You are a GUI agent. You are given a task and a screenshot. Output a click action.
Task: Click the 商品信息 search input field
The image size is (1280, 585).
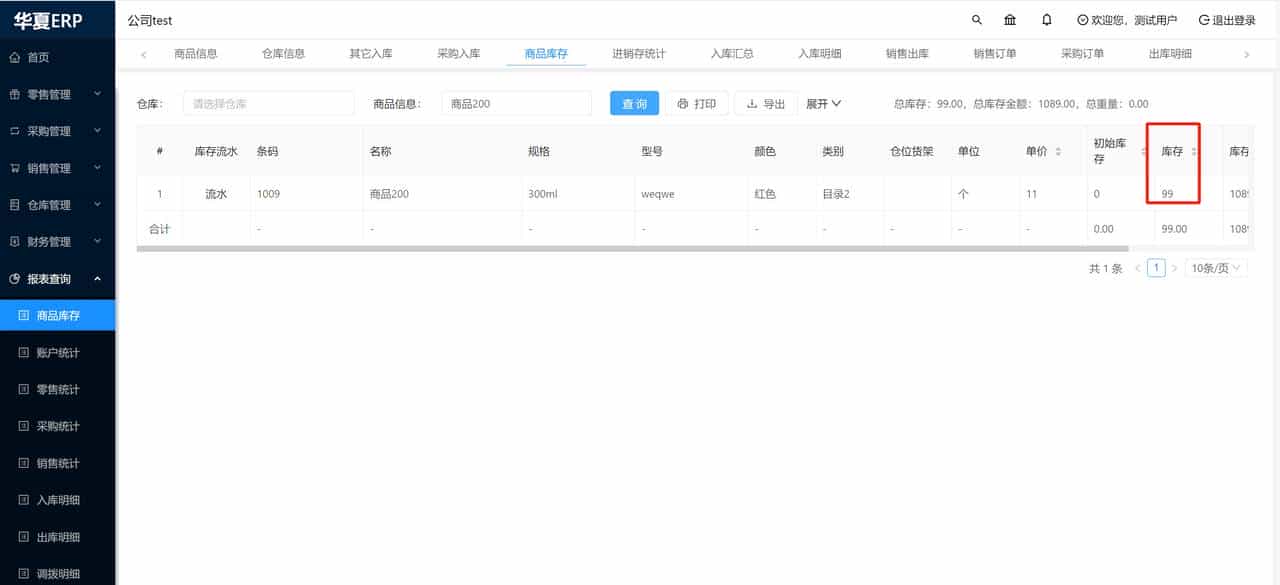[516, 103]
